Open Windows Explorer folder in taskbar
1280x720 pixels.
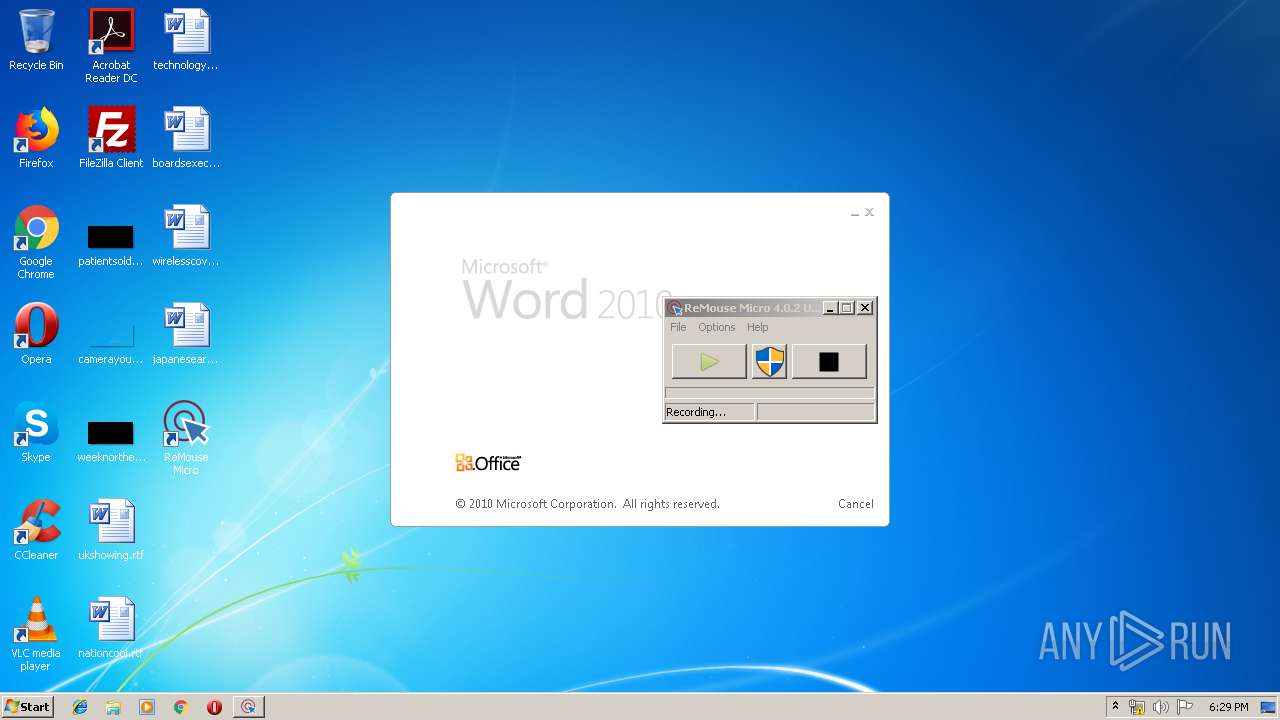(x=113, y=707)
